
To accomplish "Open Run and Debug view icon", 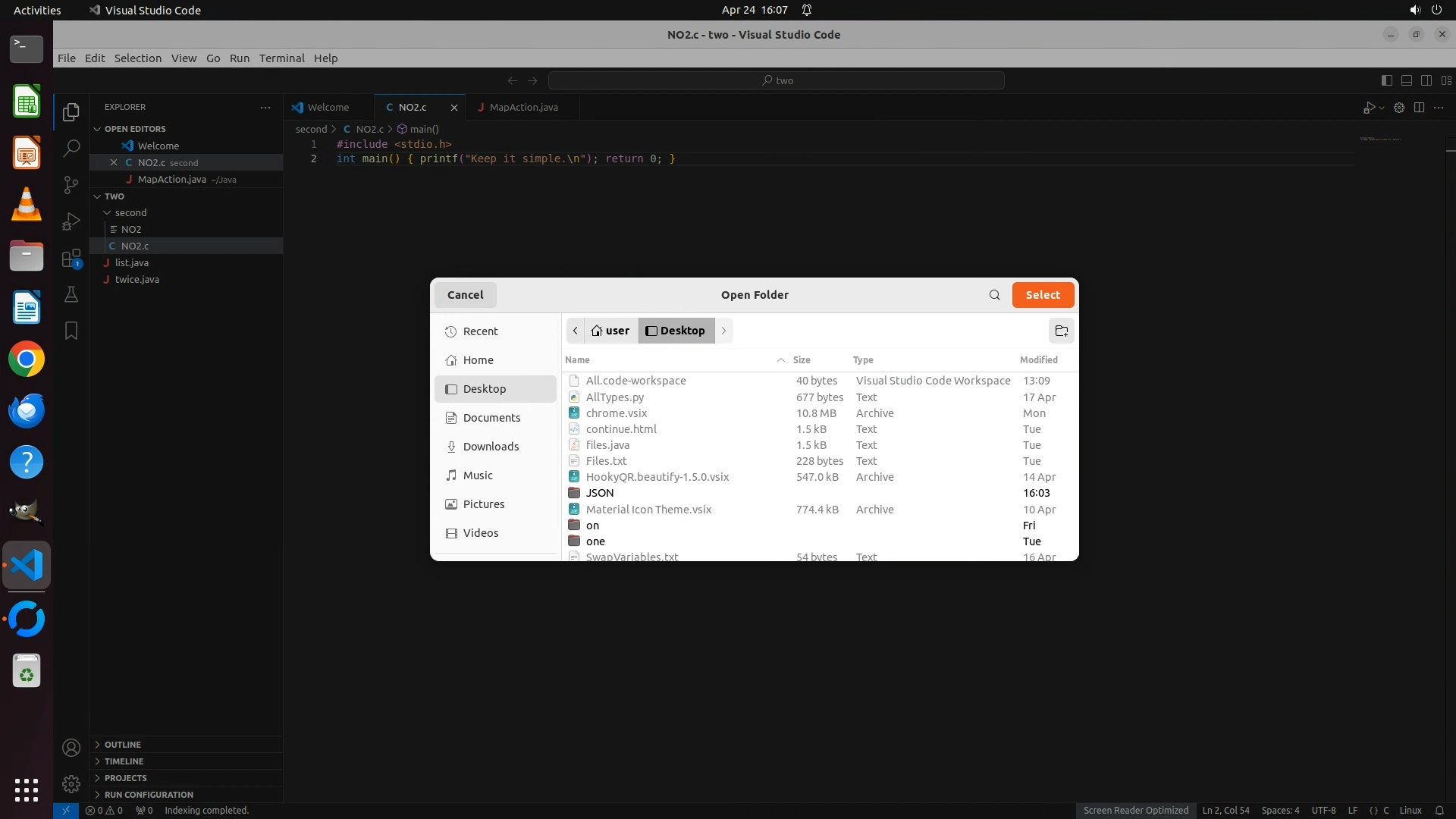I will click(x=71, y=221).
